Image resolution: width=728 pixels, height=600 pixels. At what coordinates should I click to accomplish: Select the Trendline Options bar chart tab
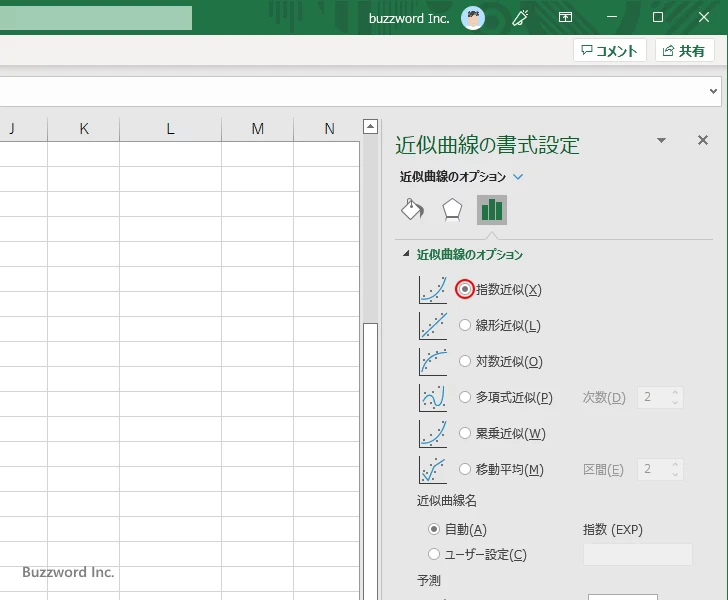492,210
